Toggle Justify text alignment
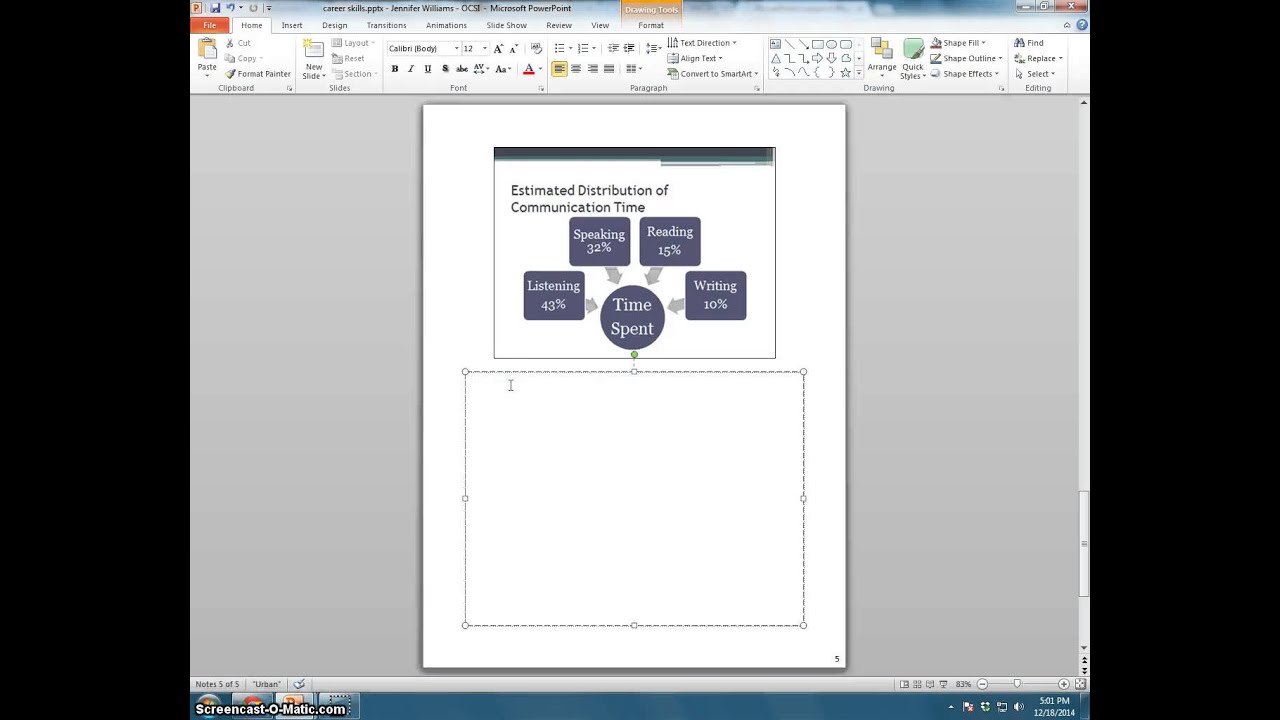1280x720 pixels. tap(608, 69)
